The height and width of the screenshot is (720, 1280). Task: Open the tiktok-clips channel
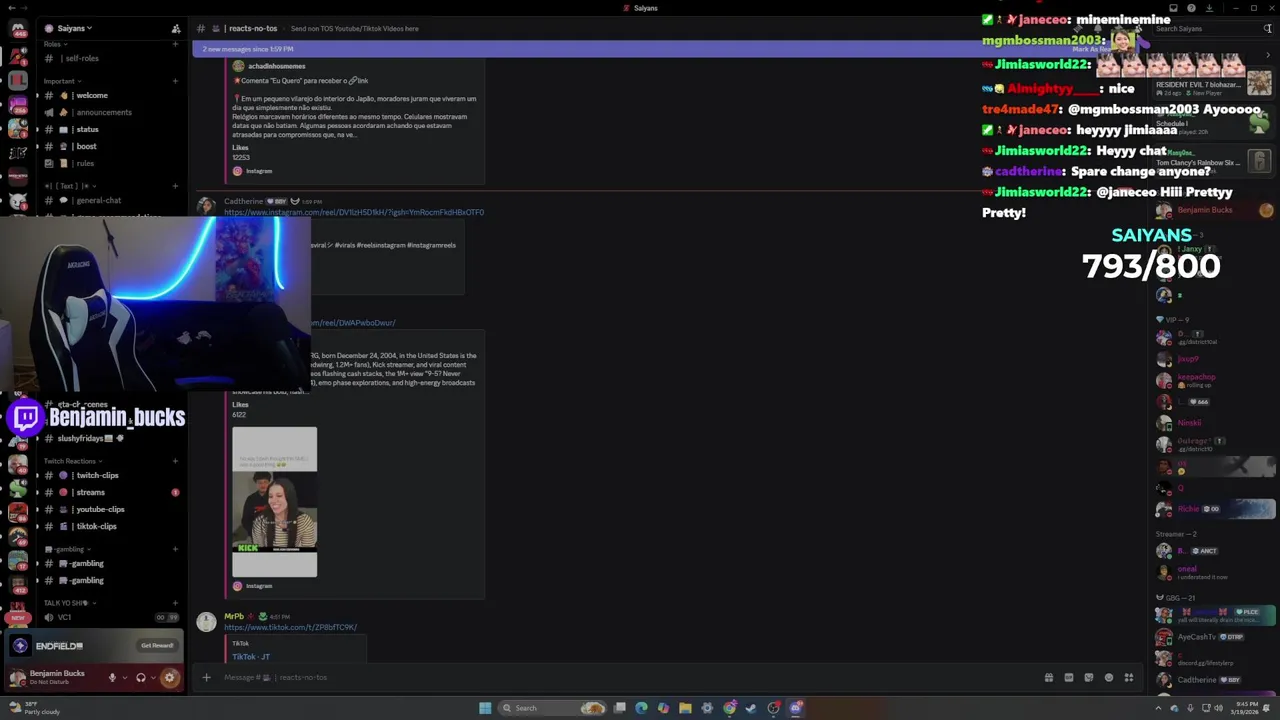[x=95, y=526]
